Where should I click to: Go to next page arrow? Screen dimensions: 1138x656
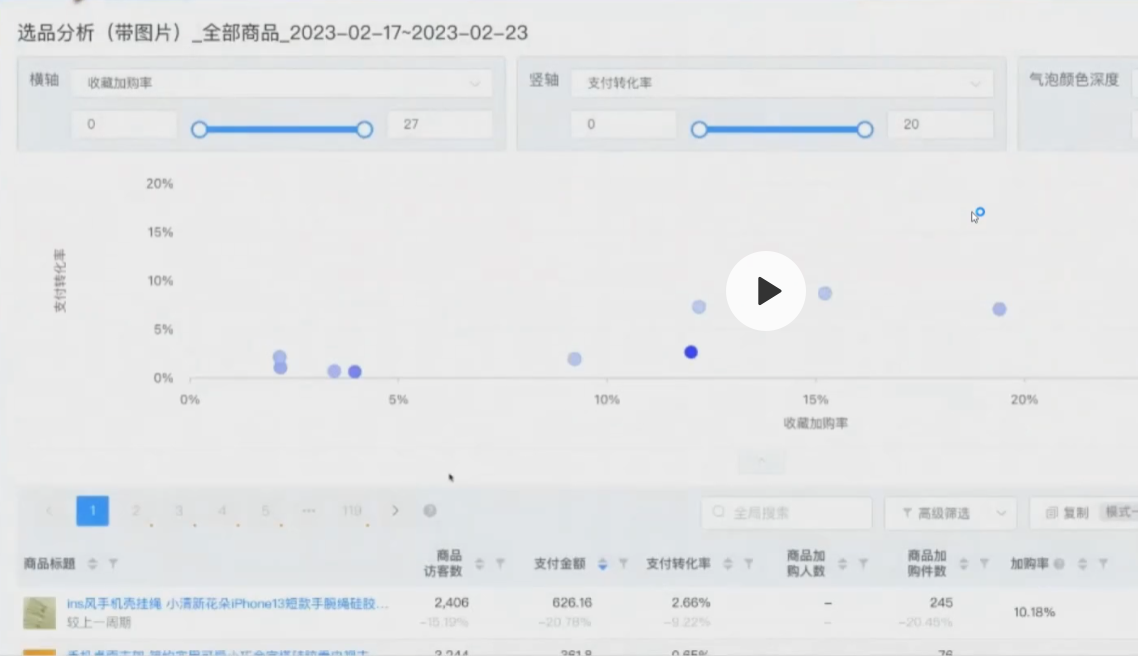[395, 511]
